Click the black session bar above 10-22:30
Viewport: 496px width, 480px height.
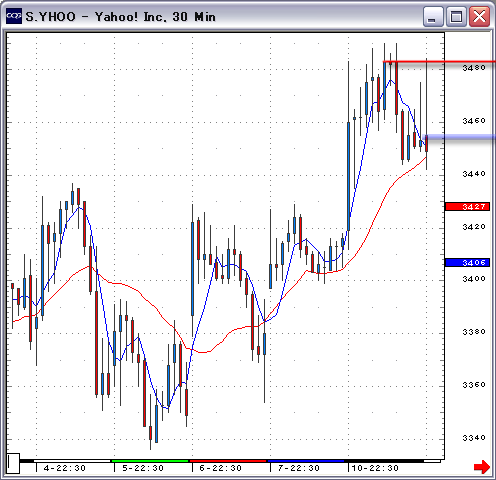(x=384, y=461)
